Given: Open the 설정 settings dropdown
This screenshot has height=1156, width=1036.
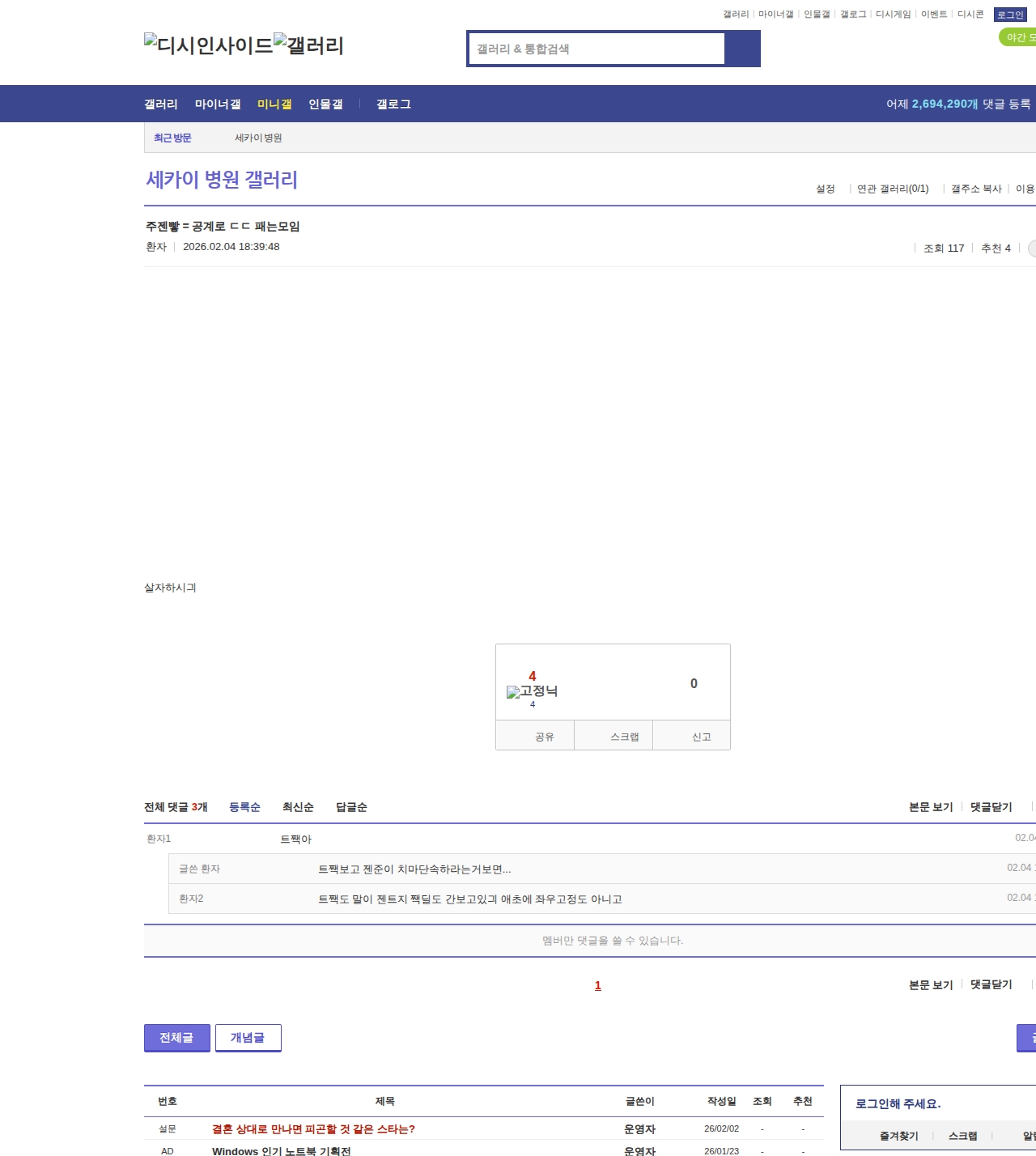Looking at the screenshot, I should click(825, 189).
